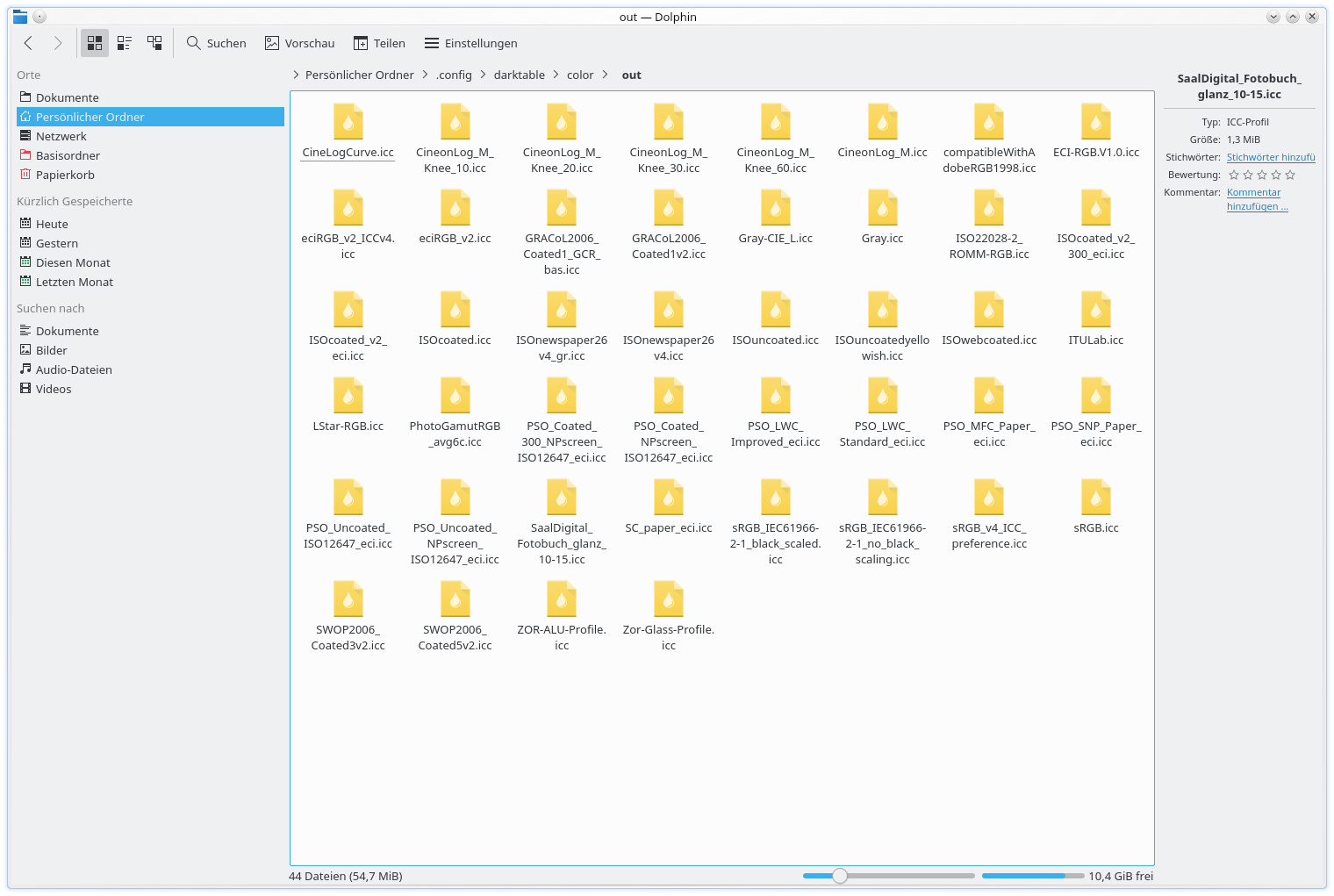Select CineonLog_M_Knee_10.icc file icon
The height and width of the screenshot is (896, 1334).
point(455,122)
